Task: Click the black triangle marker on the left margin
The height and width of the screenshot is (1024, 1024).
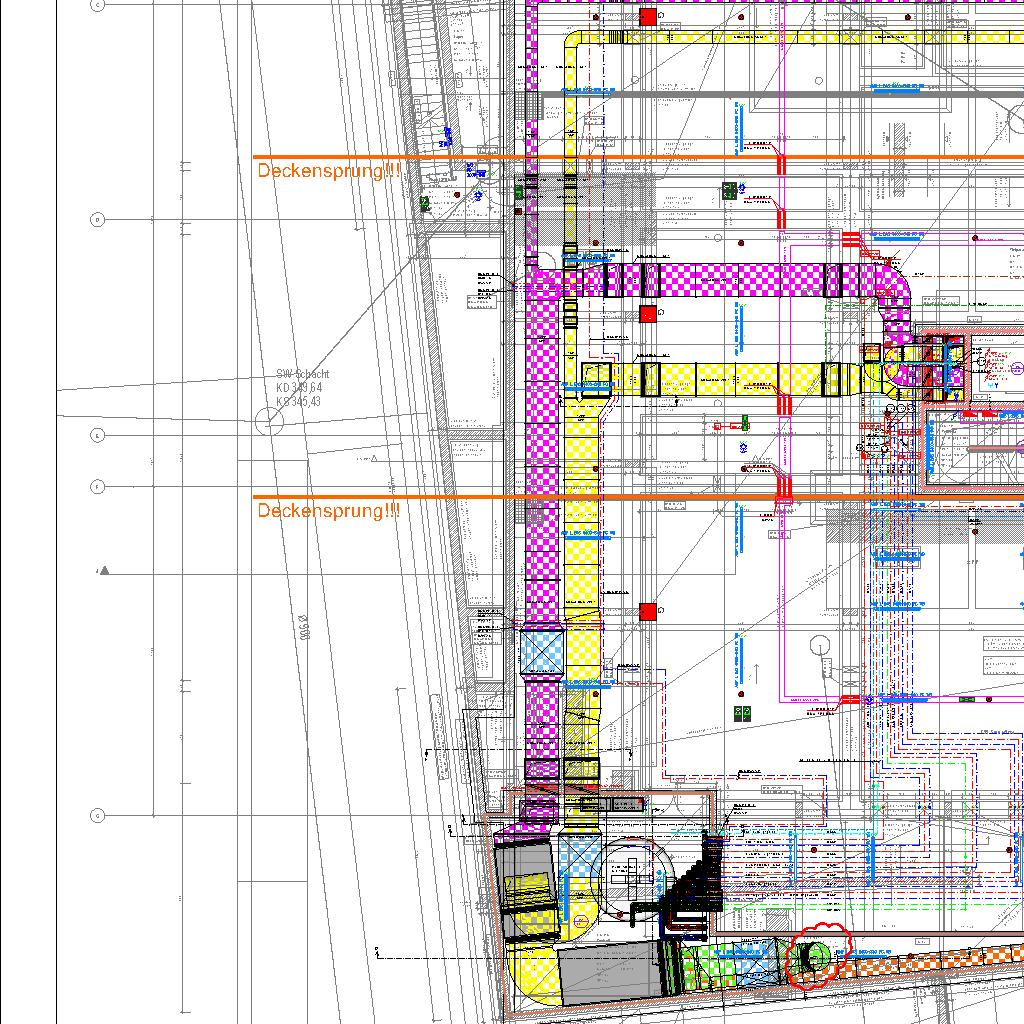Action: point(103,571)
